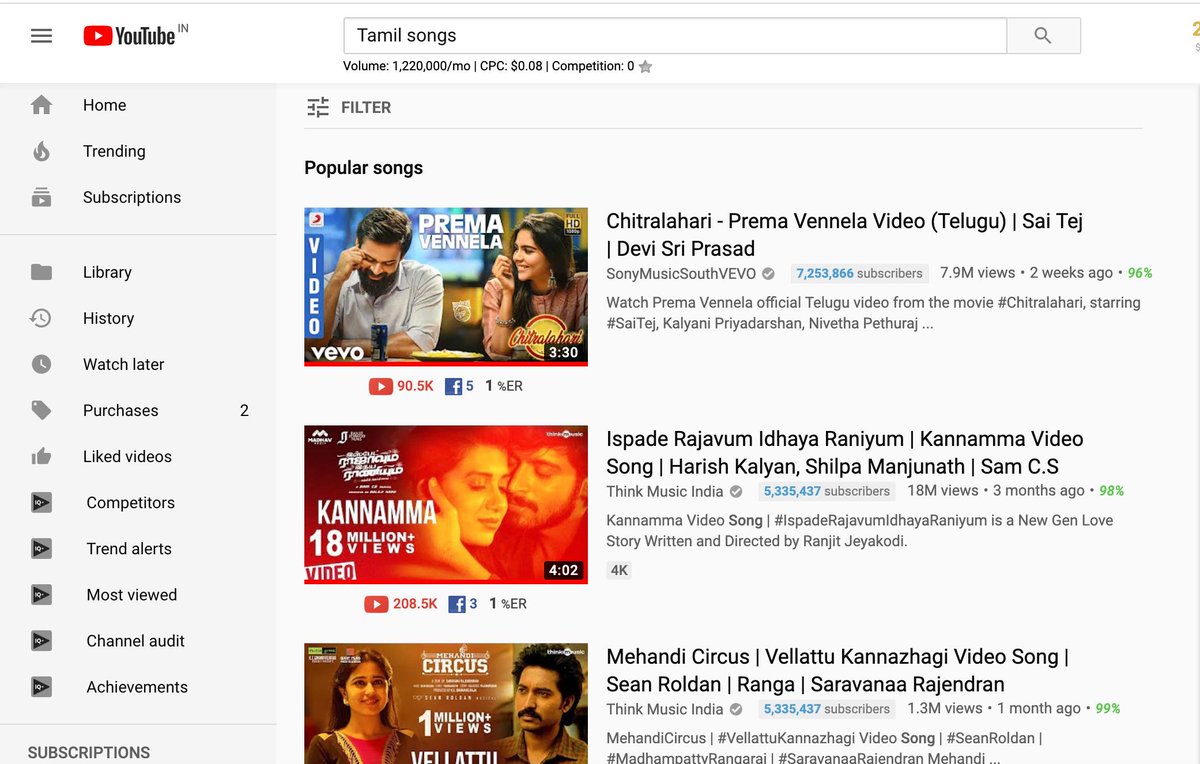Click the Most viewed extension icon
This screenshot has width=1200, height=764.
coord(41,595)
